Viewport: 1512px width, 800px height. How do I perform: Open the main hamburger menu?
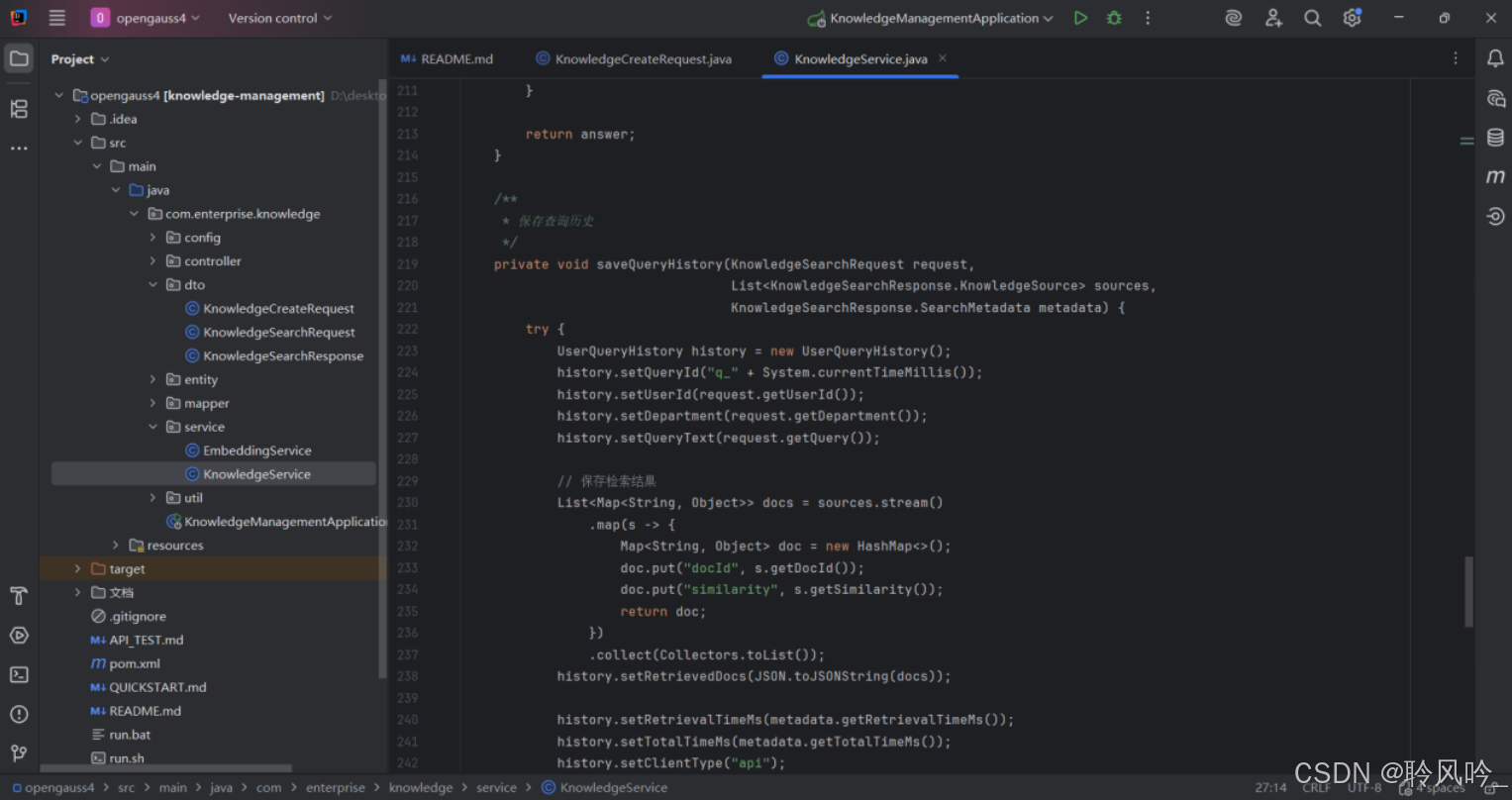57,18
